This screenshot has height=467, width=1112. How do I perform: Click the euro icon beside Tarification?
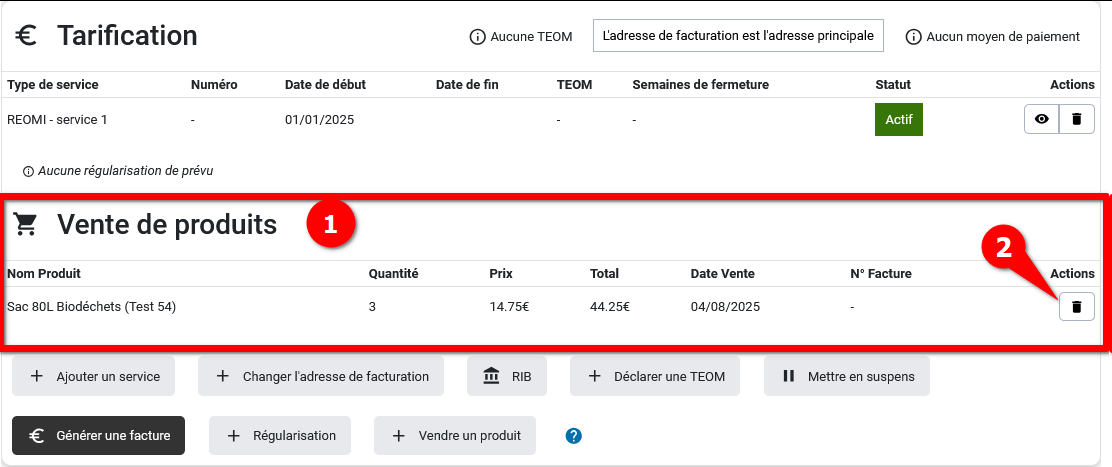tap(26, 36)
